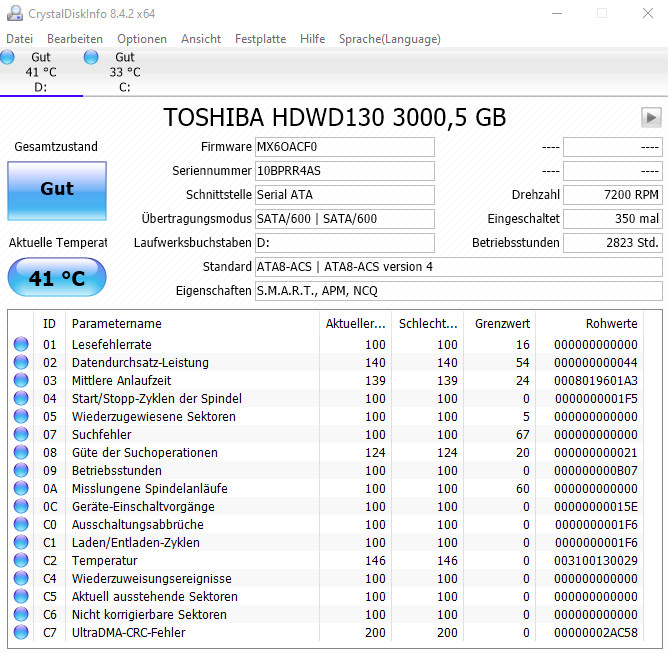The height and width of the screenshot is (653, 668).
Task: Click the Schnittstelle field Serial ATA
Action: 345,195
